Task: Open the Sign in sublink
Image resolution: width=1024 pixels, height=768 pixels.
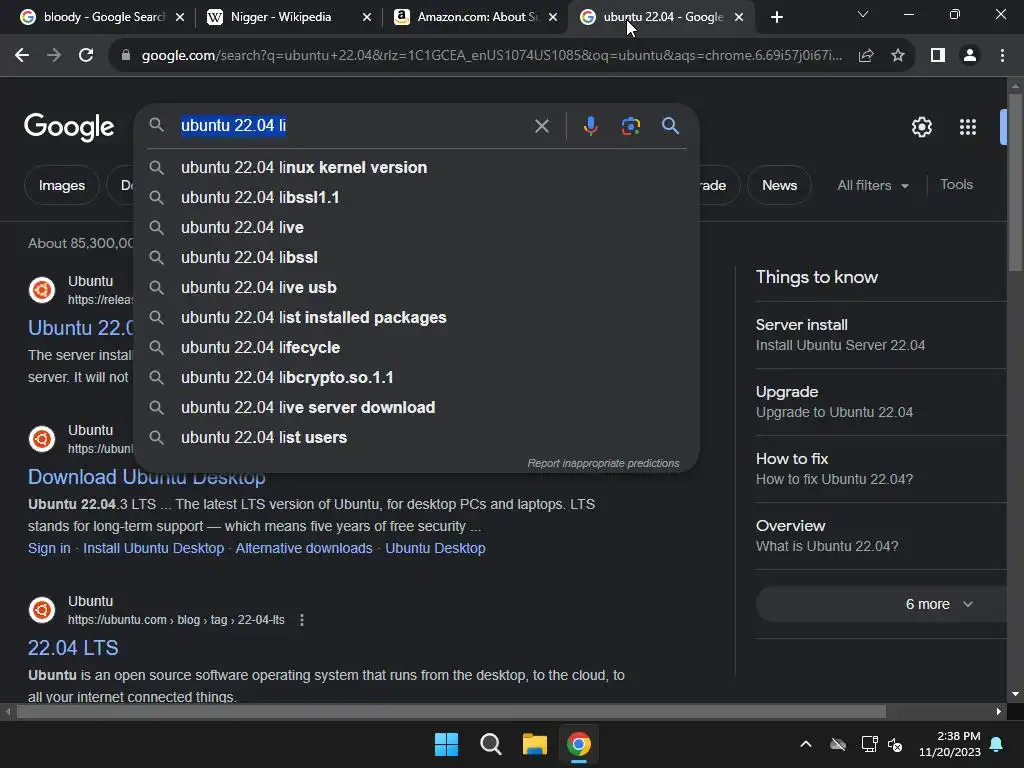Action: (x=49, y=549)
